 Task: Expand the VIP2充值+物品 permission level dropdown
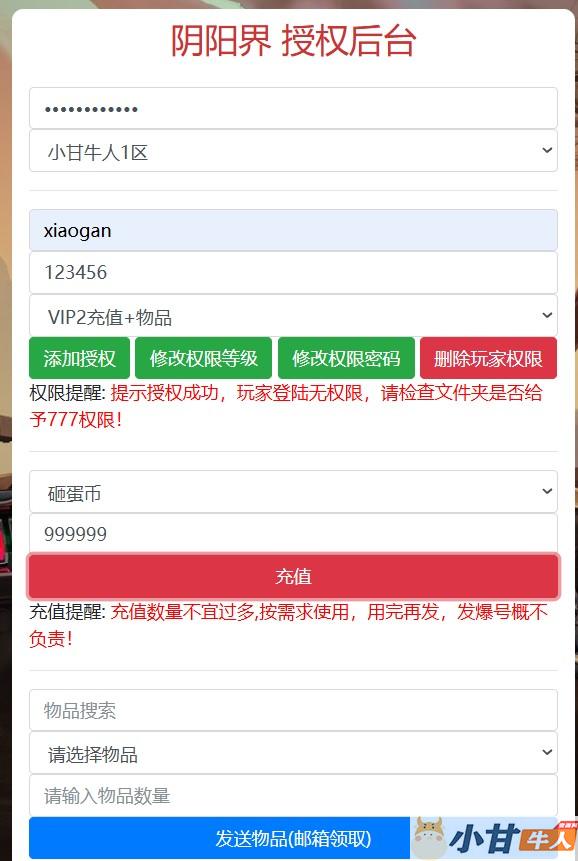(x=293, y=316)
